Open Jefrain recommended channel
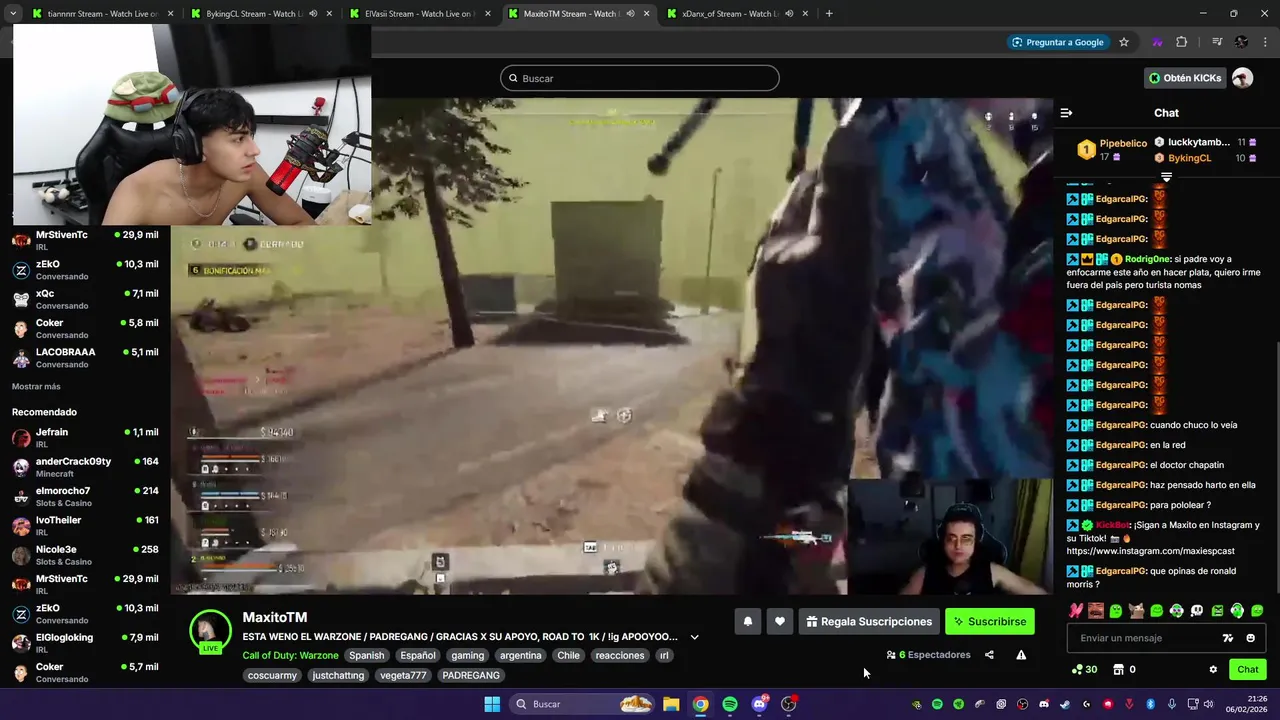Image resolution: width=1280 pixels, height=720 pixels. click(85, 437)
